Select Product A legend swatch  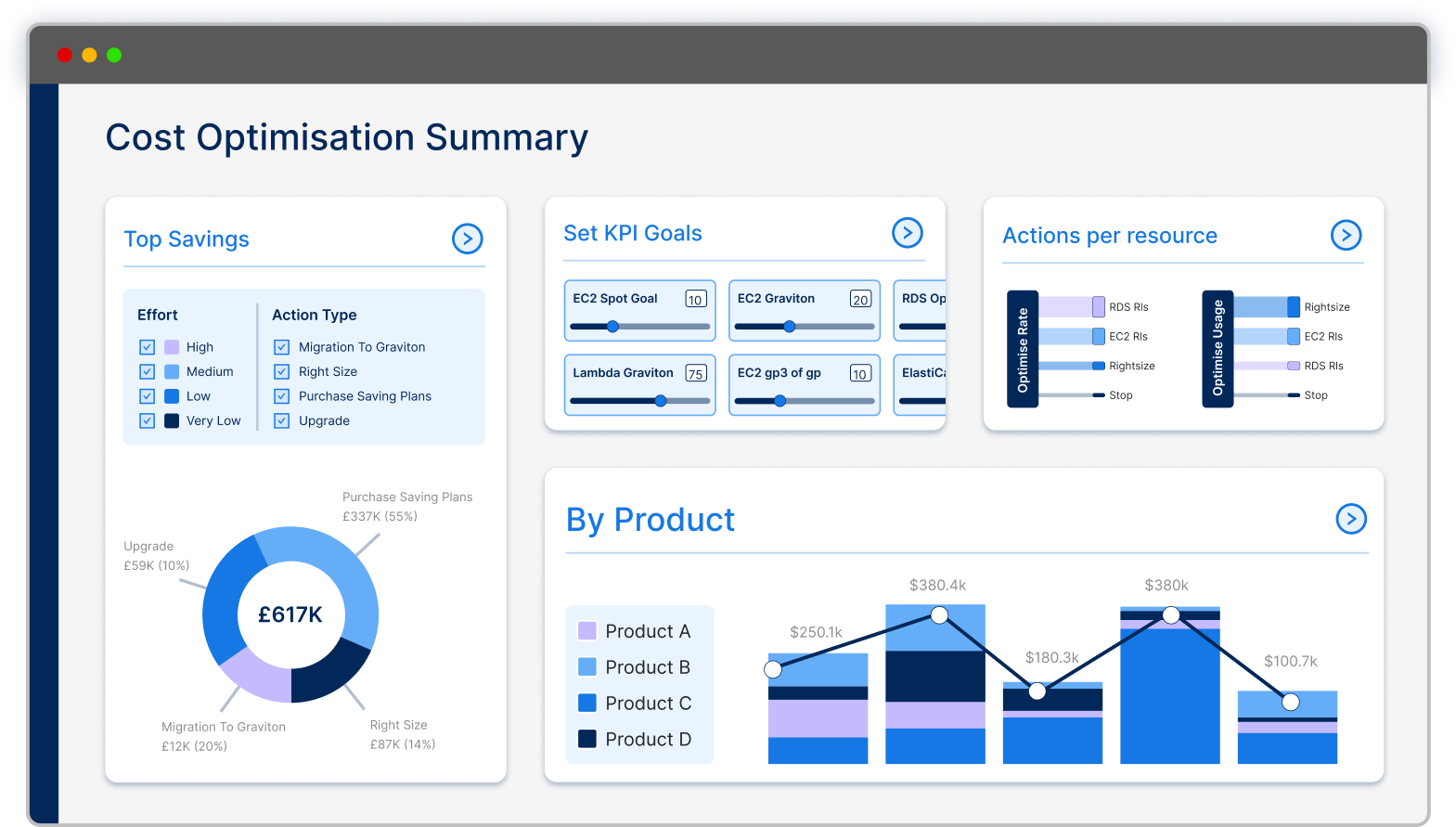click(x=587, y=631)
